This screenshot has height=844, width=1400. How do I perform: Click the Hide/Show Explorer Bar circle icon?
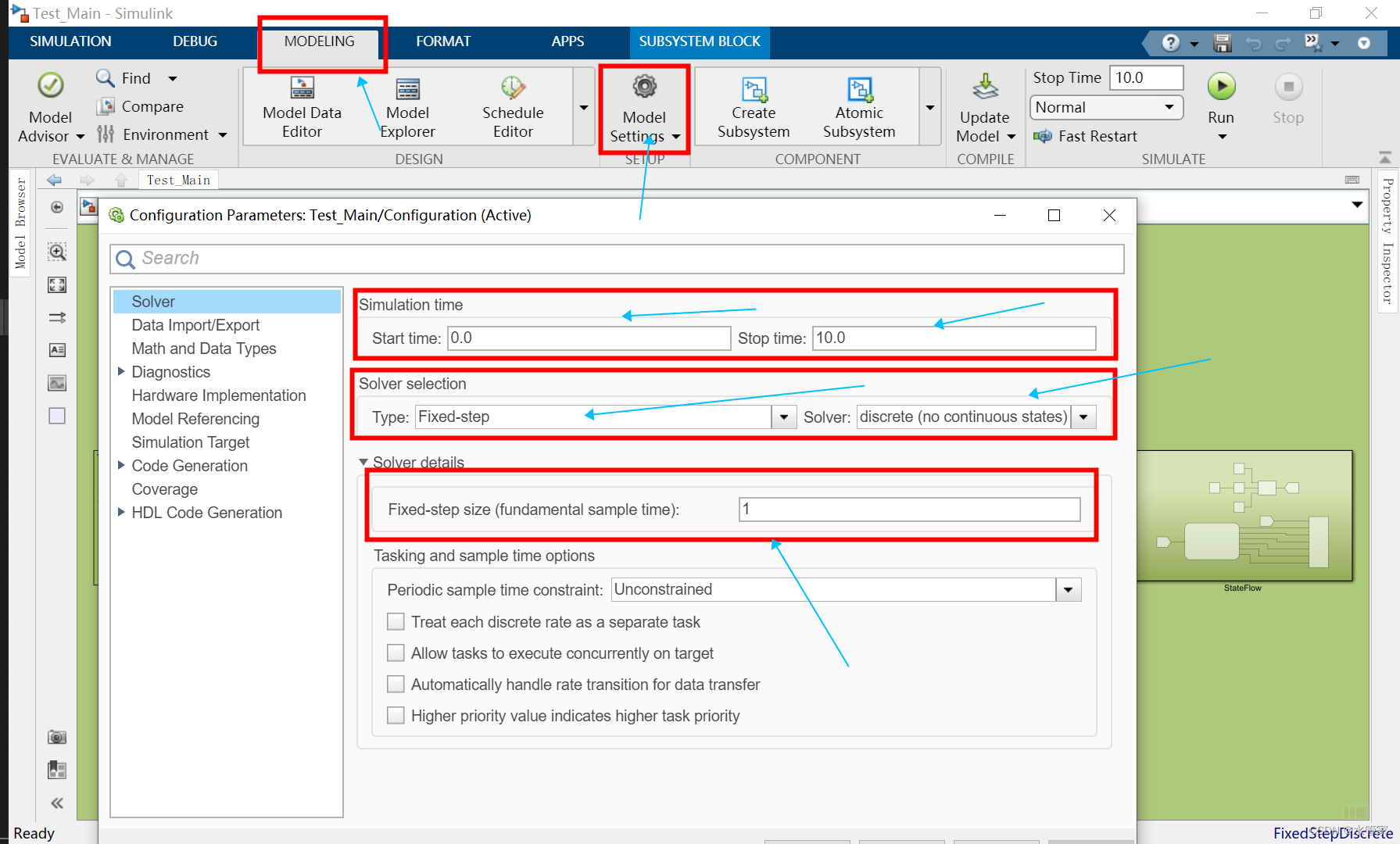[57, 207]
